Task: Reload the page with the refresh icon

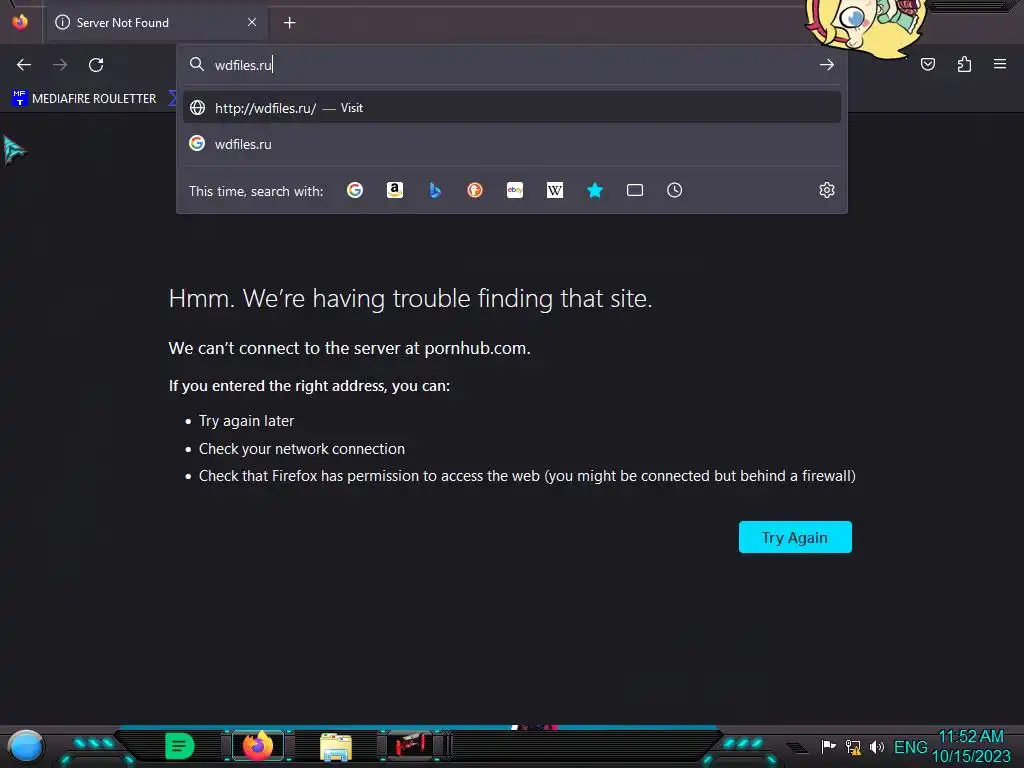Action: coord(96,65)
